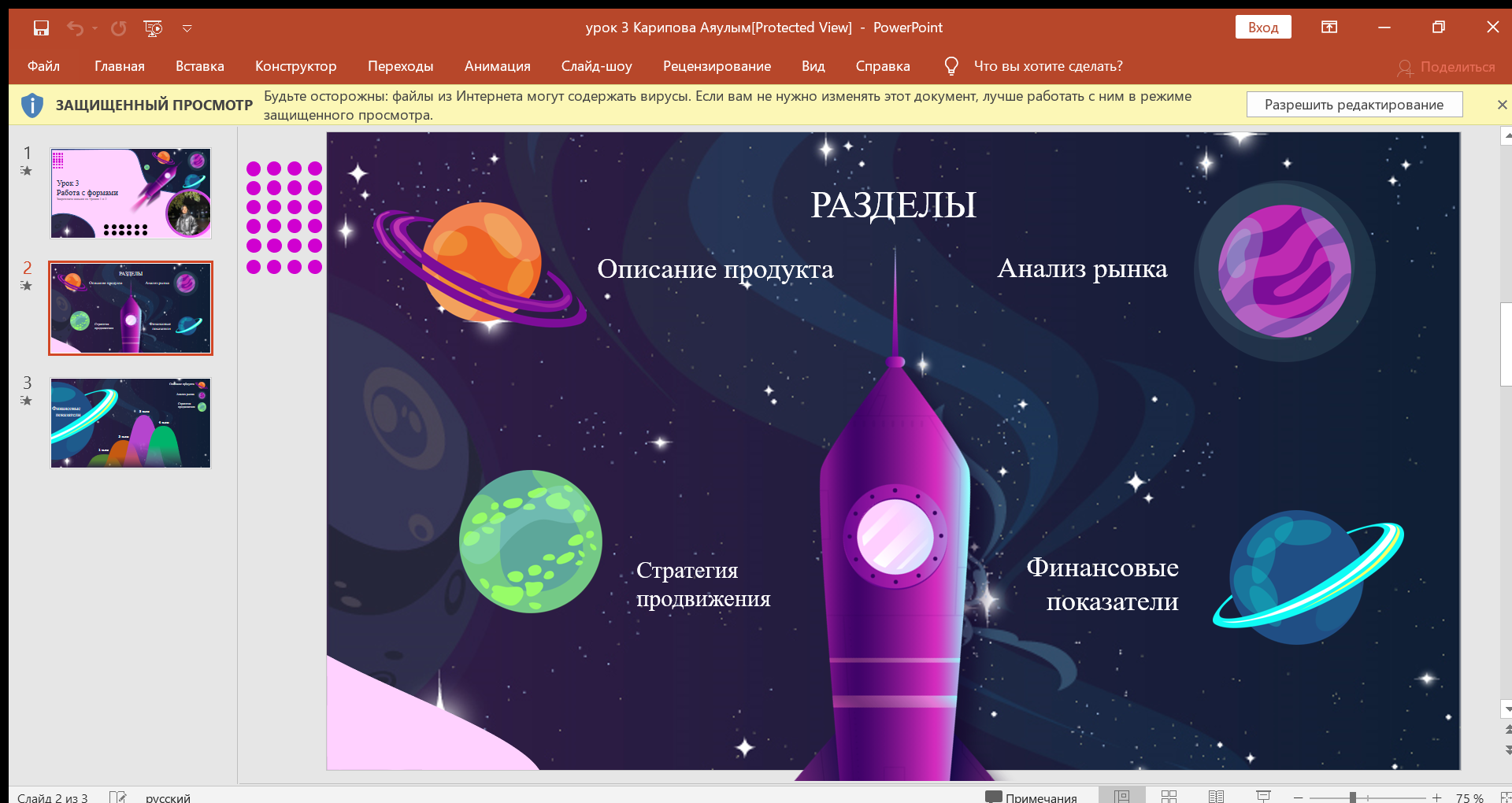Open the Конструктор tab
The height and width of the screenshot is (803, 1512).
pos(296,66)
